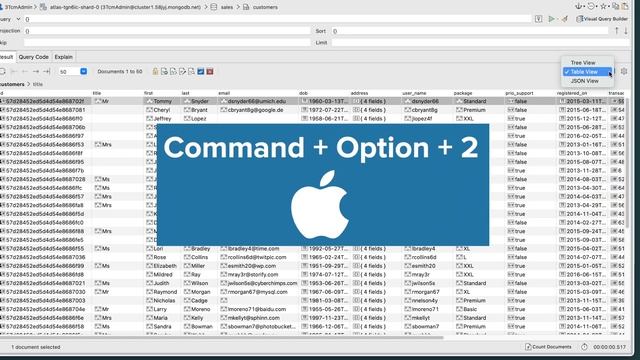Select user_name cell jwilson5s
640x360 pixels.
tap(423, 283)
